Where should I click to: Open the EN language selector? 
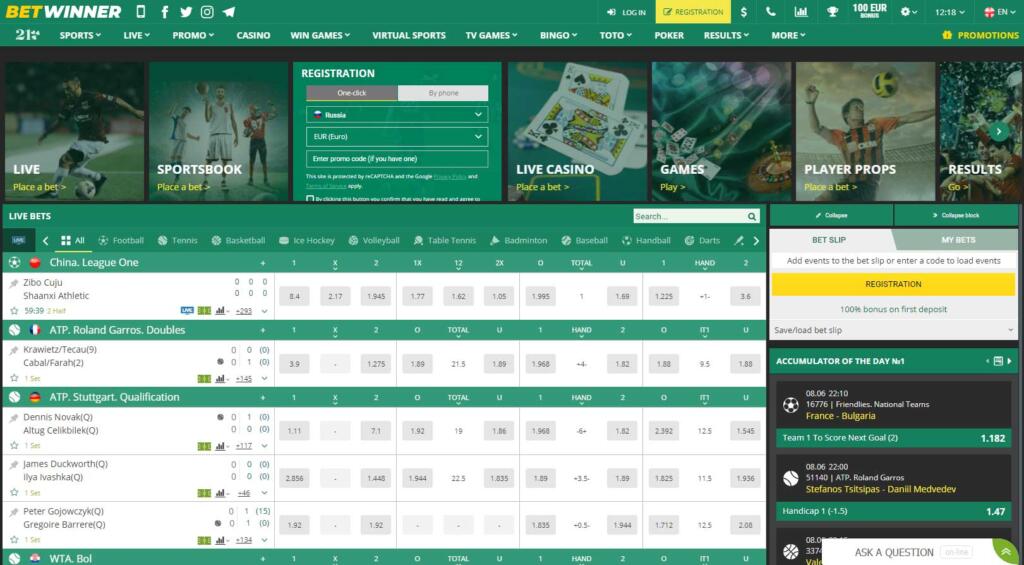coord(999,12)
